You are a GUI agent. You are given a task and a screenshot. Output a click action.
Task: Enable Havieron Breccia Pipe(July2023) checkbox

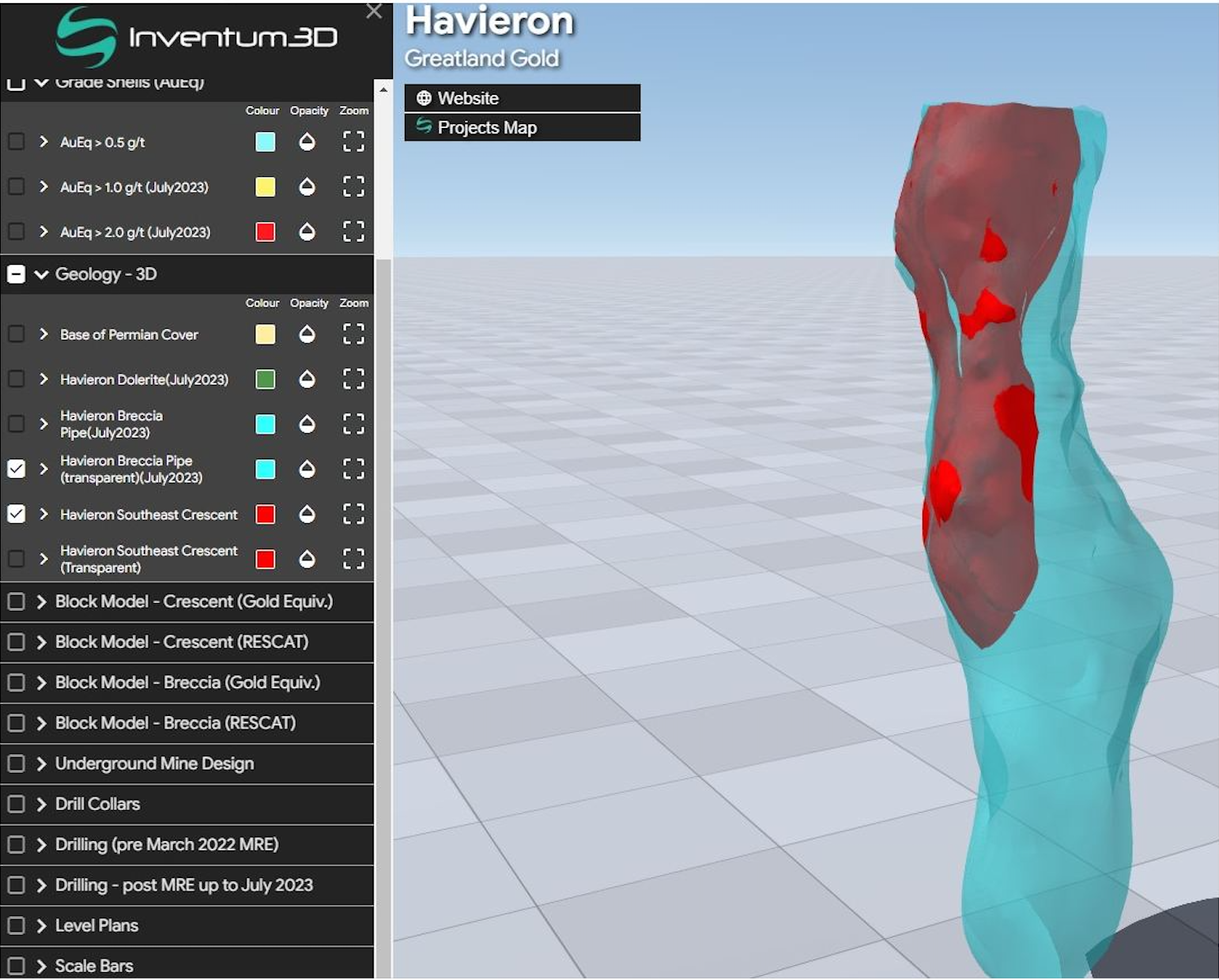[x=16, y=424]
